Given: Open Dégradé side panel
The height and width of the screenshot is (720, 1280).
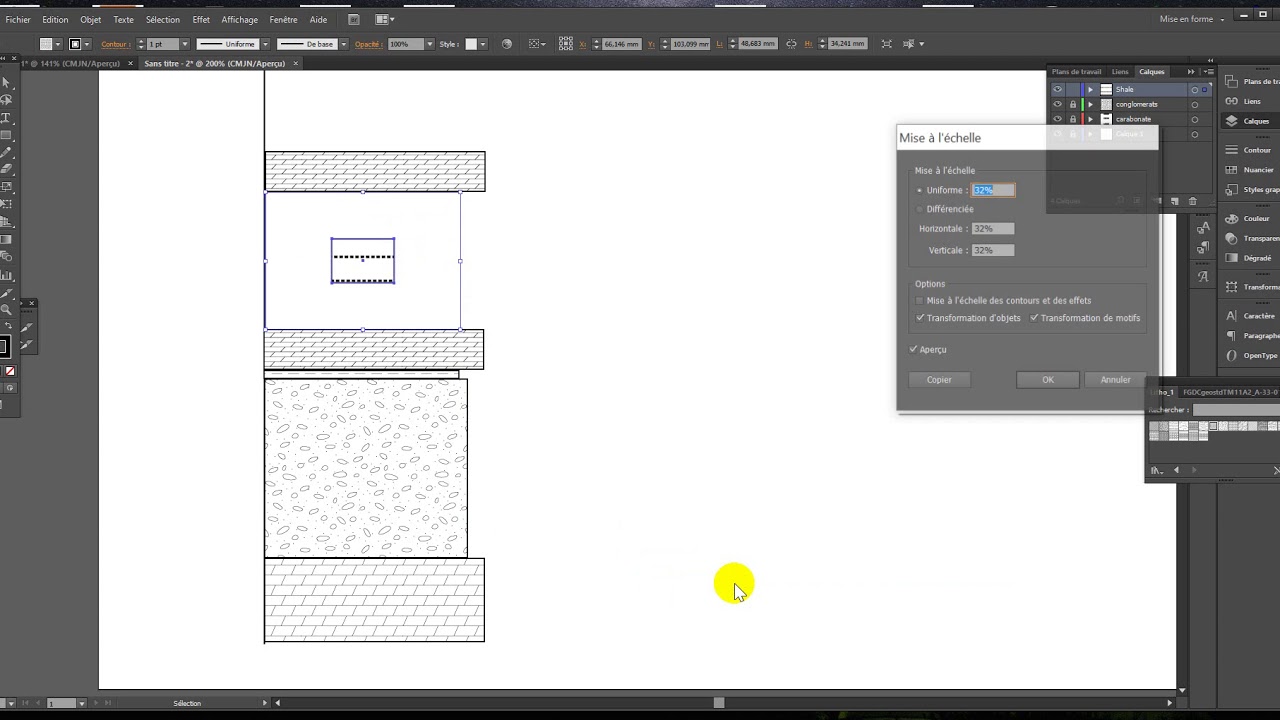Looking at the screenshot, I should [x=1249, y=258].
